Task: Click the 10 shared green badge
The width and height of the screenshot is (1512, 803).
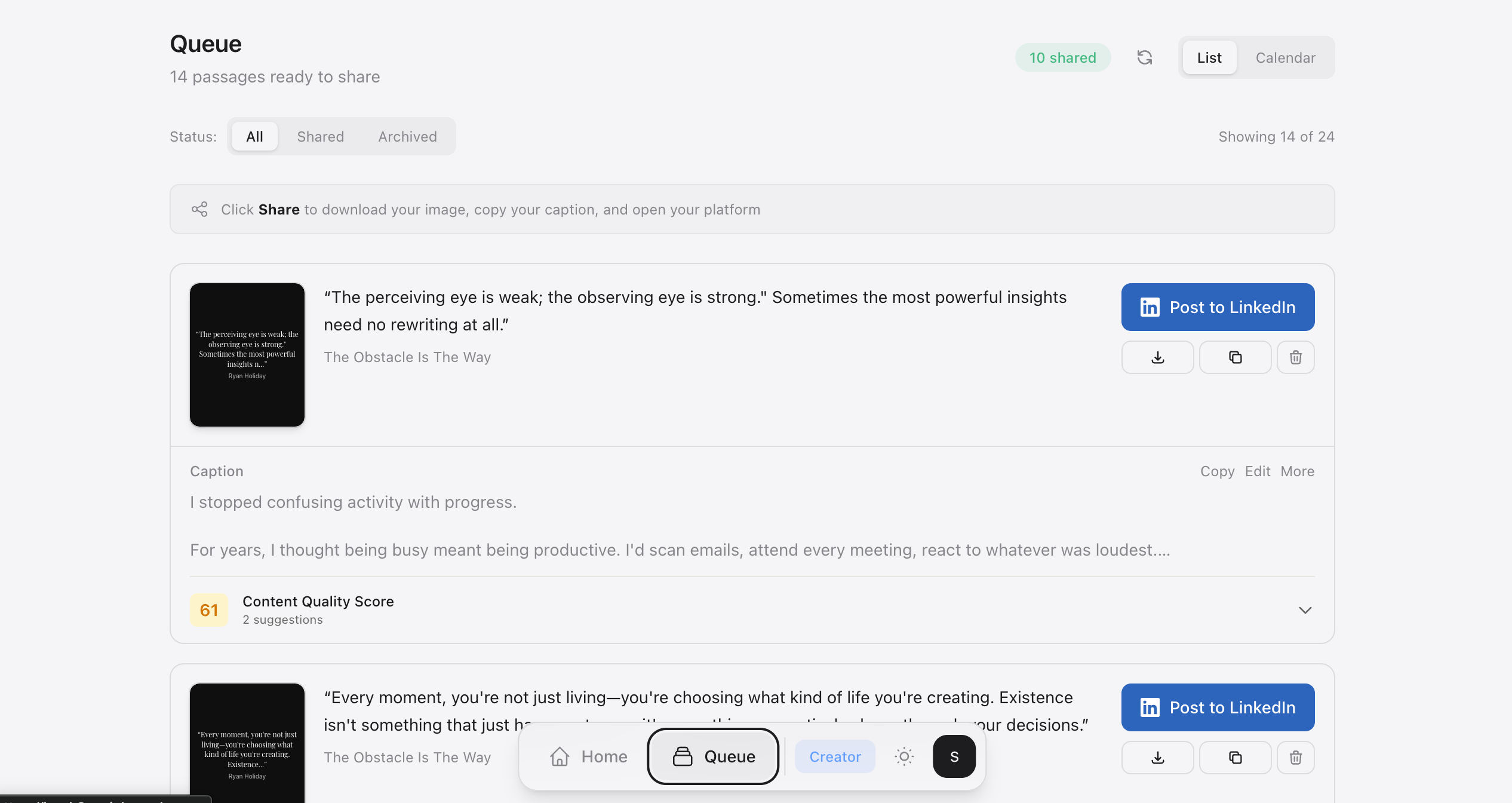Action: (1062, 57)
